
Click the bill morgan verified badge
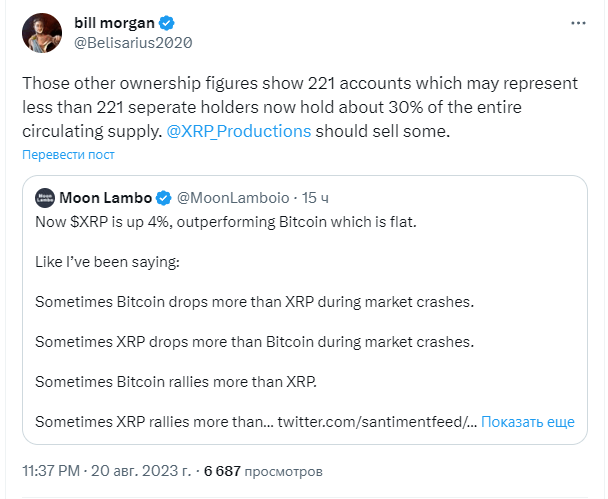click(x=167, y=23)
